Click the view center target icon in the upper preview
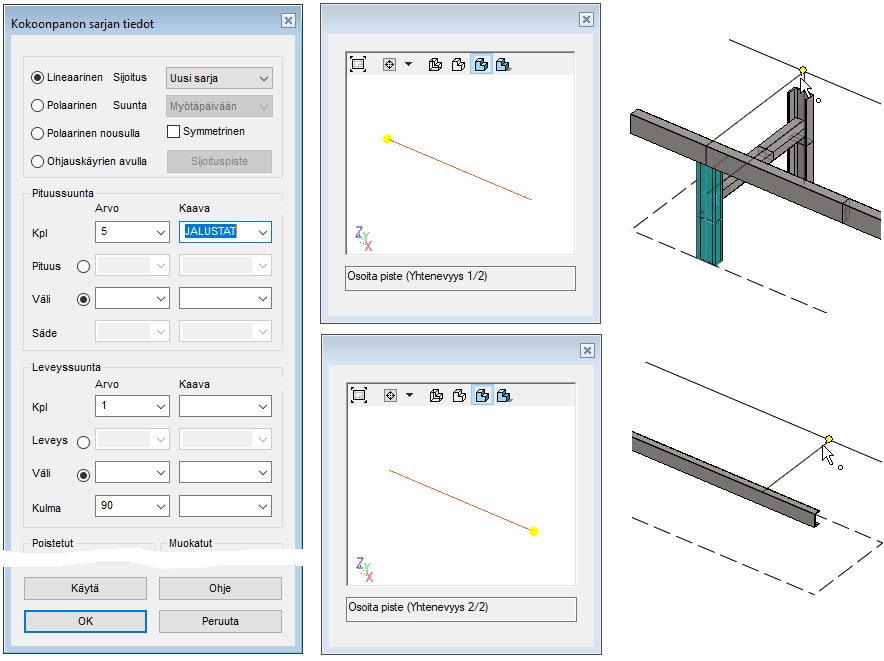Screen dimensions: 884x661 (389, 64)
